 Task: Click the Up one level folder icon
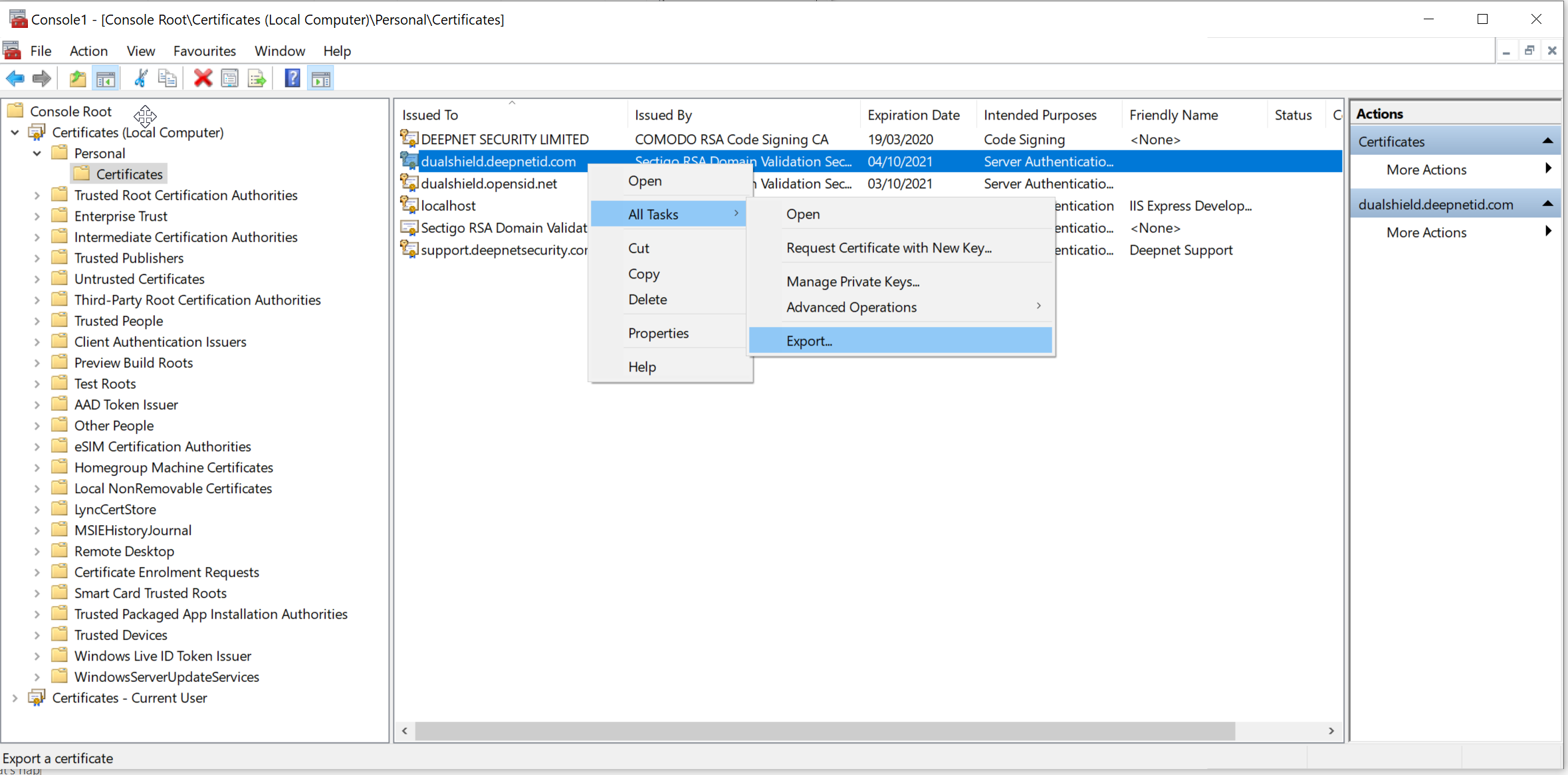pos(77,78)
